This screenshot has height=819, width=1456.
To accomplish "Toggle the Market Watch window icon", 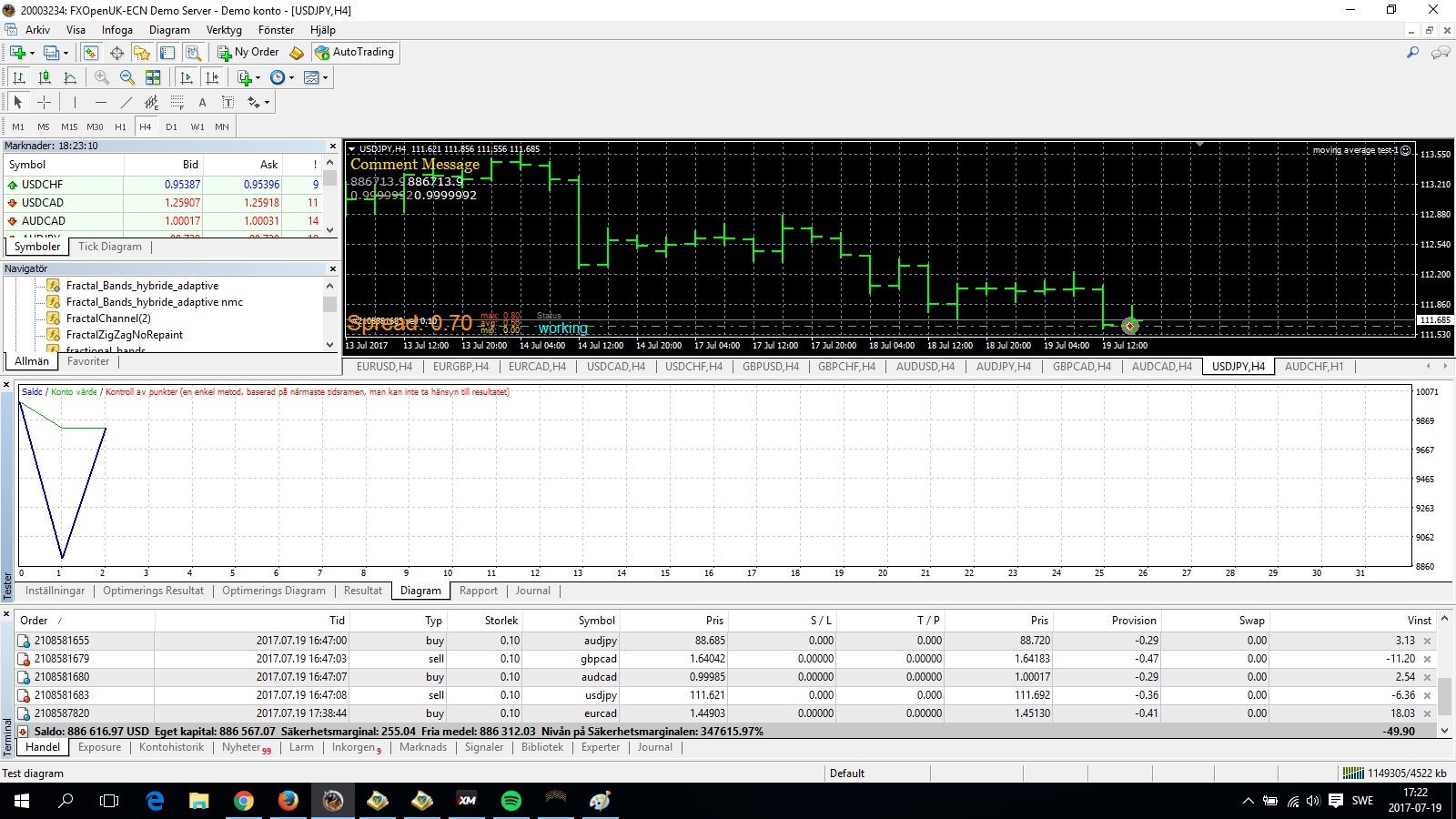I will [x=91, y=53].
